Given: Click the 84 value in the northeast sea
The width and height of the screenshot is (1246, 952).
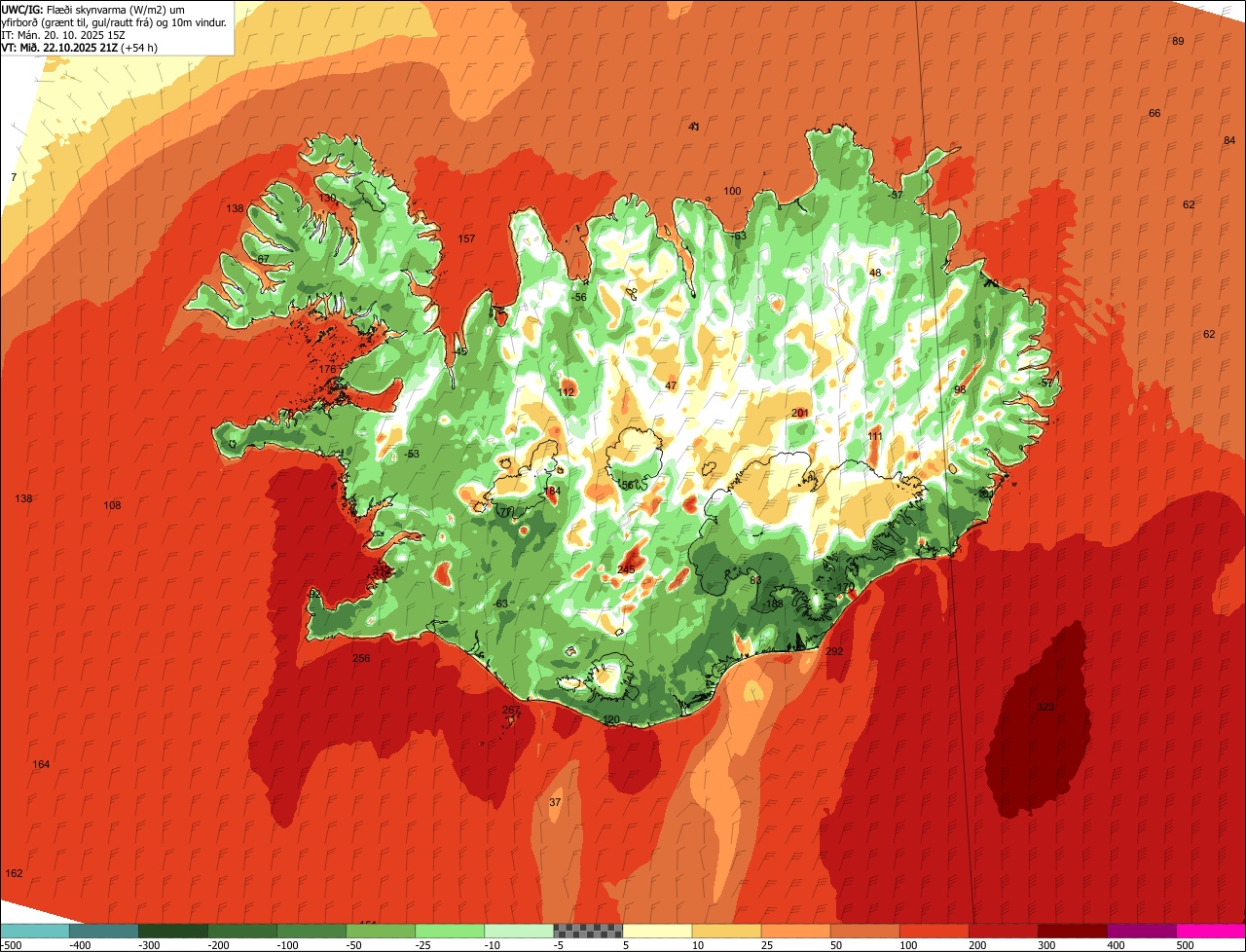Looking at the screenshot, I should [1229, 140].
